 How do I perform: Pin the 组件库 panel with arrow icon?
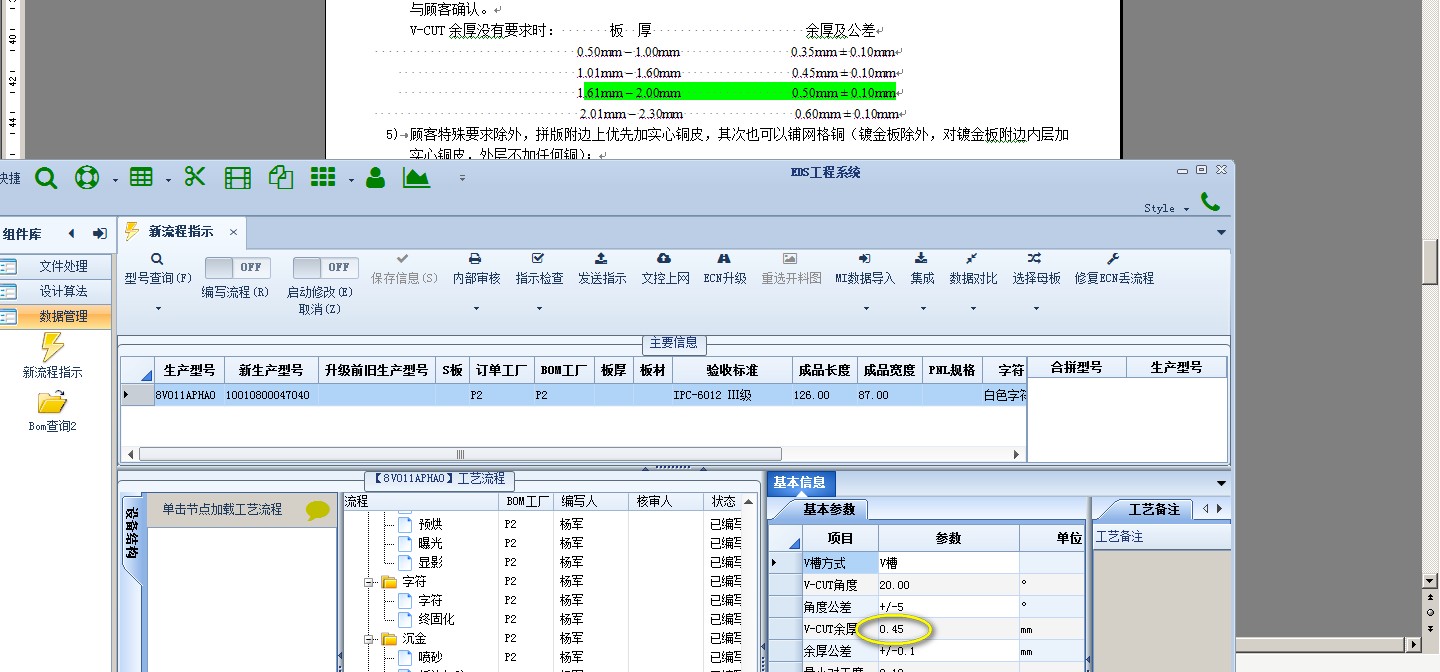coord(99,233)
